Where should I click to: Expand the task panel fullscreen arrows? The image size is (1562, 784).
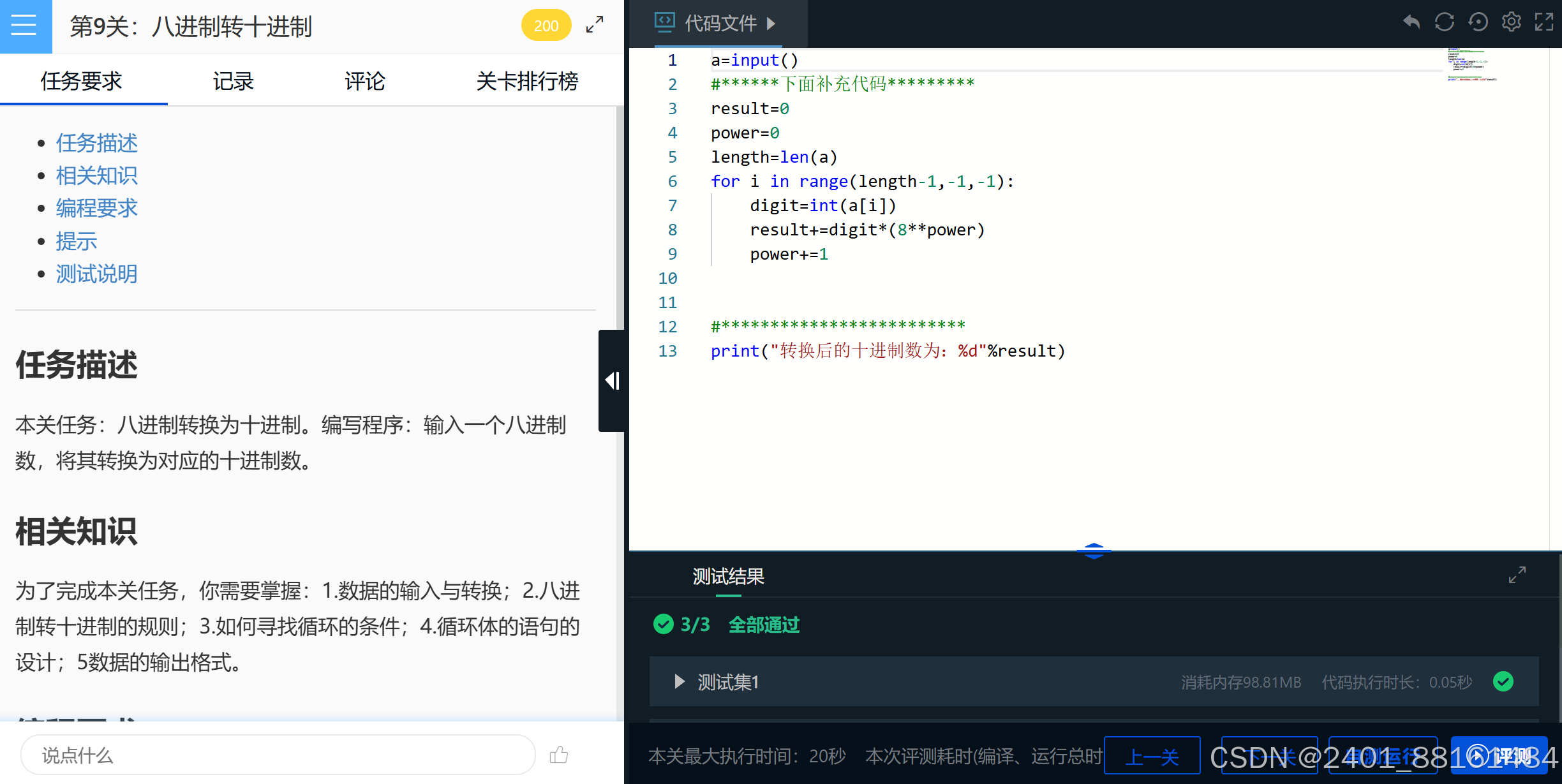point(595,26)
